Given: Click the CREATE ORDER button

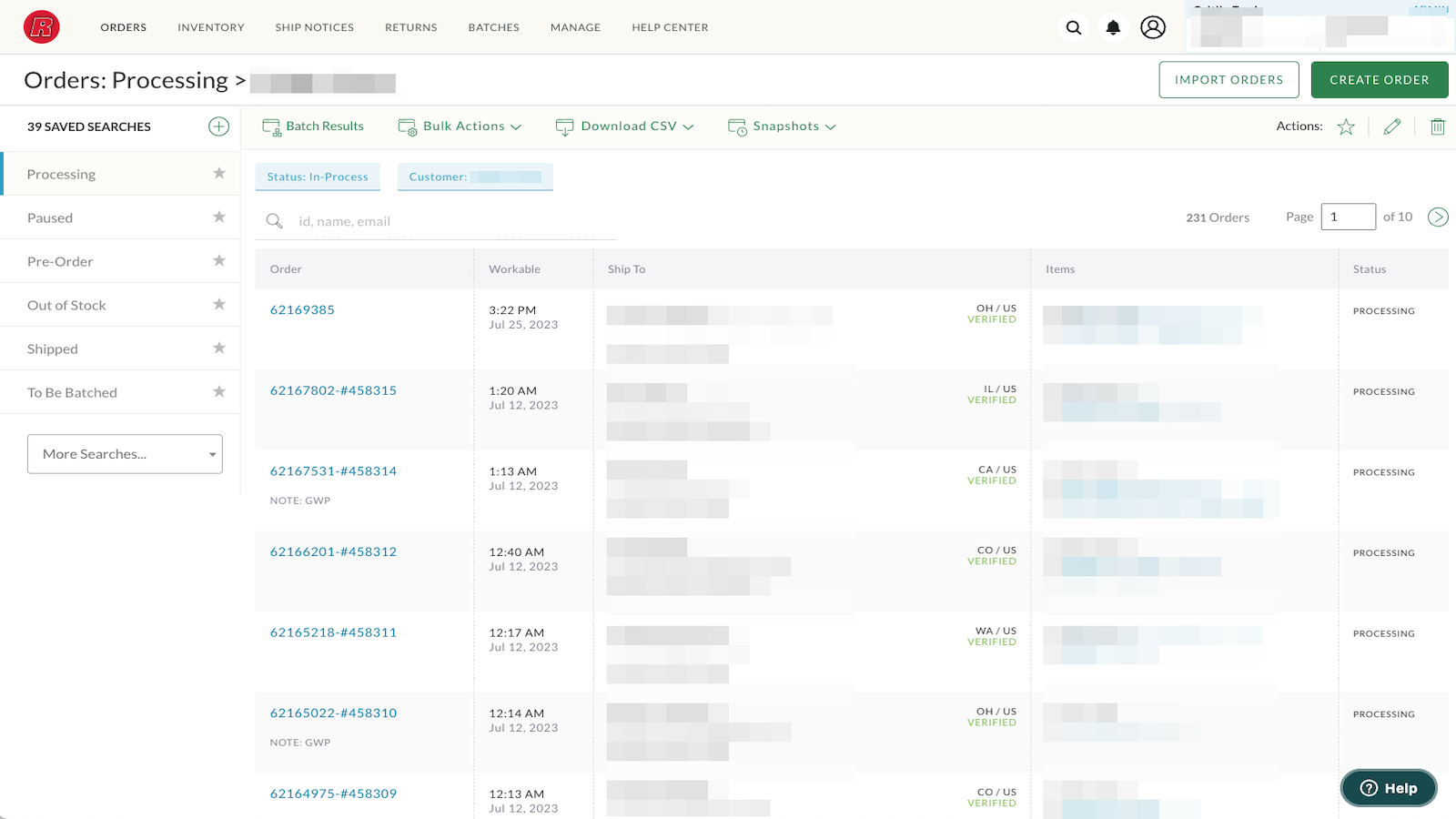Looking at the screenshot, I should click(1380, 79).
